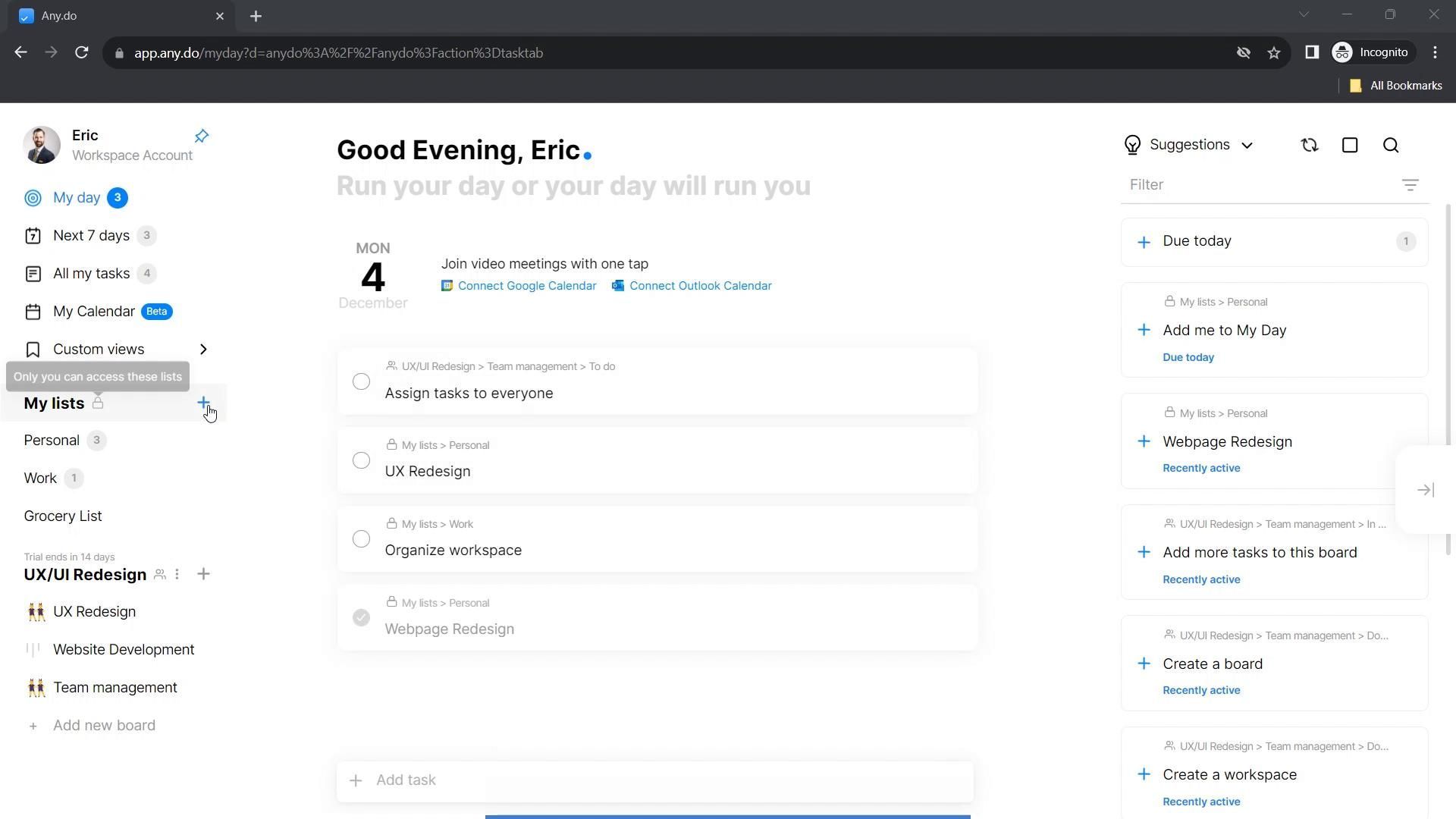The image size is (1456, 819).
Task: Mark "Assign tasks to everyone" as complete
Action: pos(362,381)
